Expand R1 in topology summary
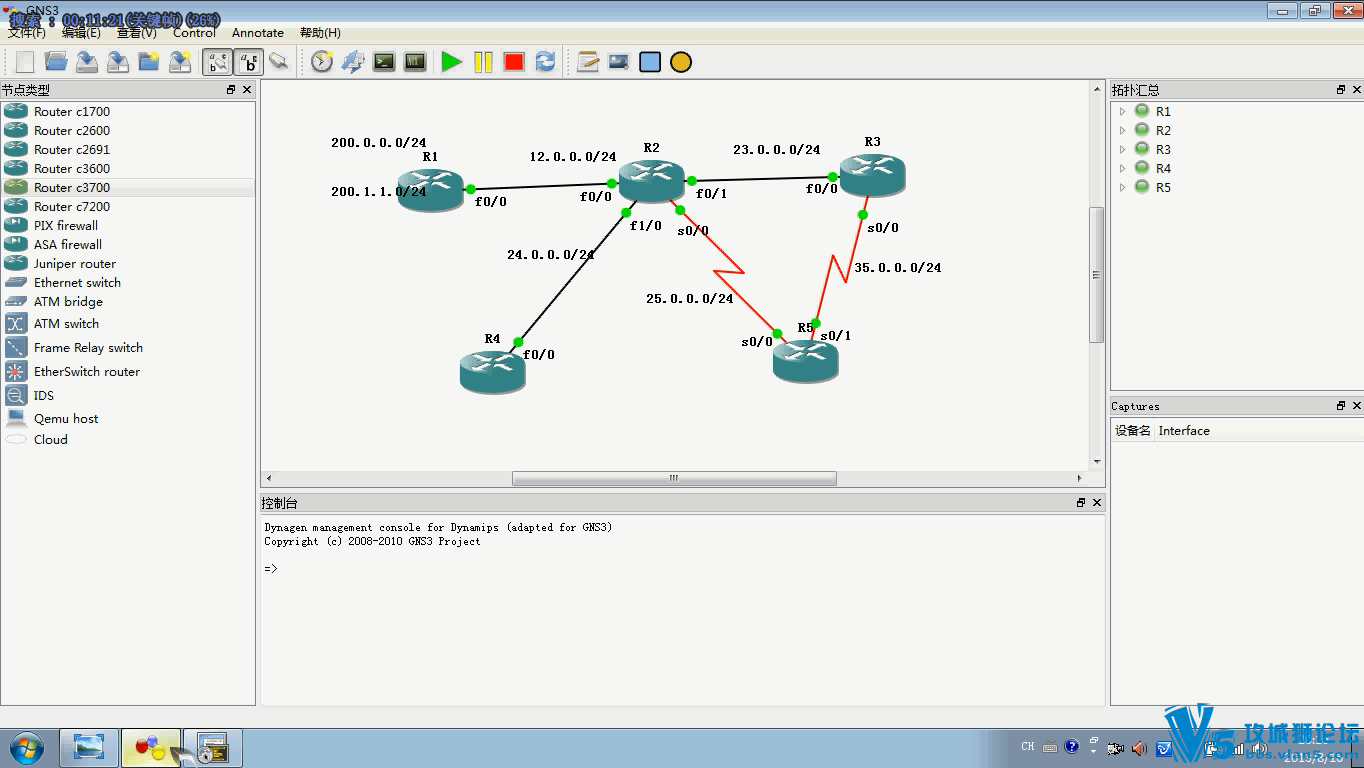The height and width of the screenshot is (768, 1364). pyautogui.click(x=1123, y=112)
